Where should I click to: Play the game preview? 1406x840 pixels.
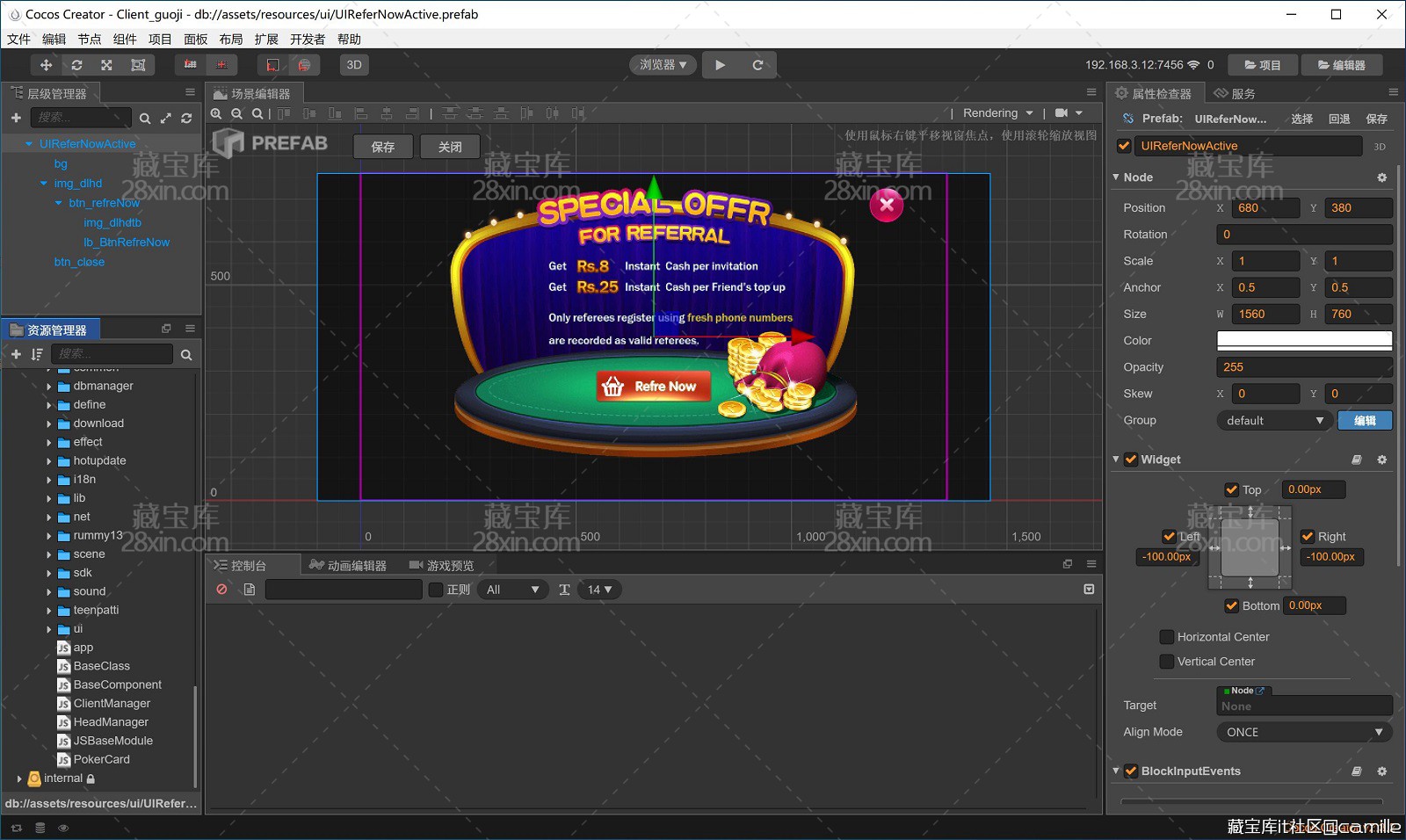(721, 65)
